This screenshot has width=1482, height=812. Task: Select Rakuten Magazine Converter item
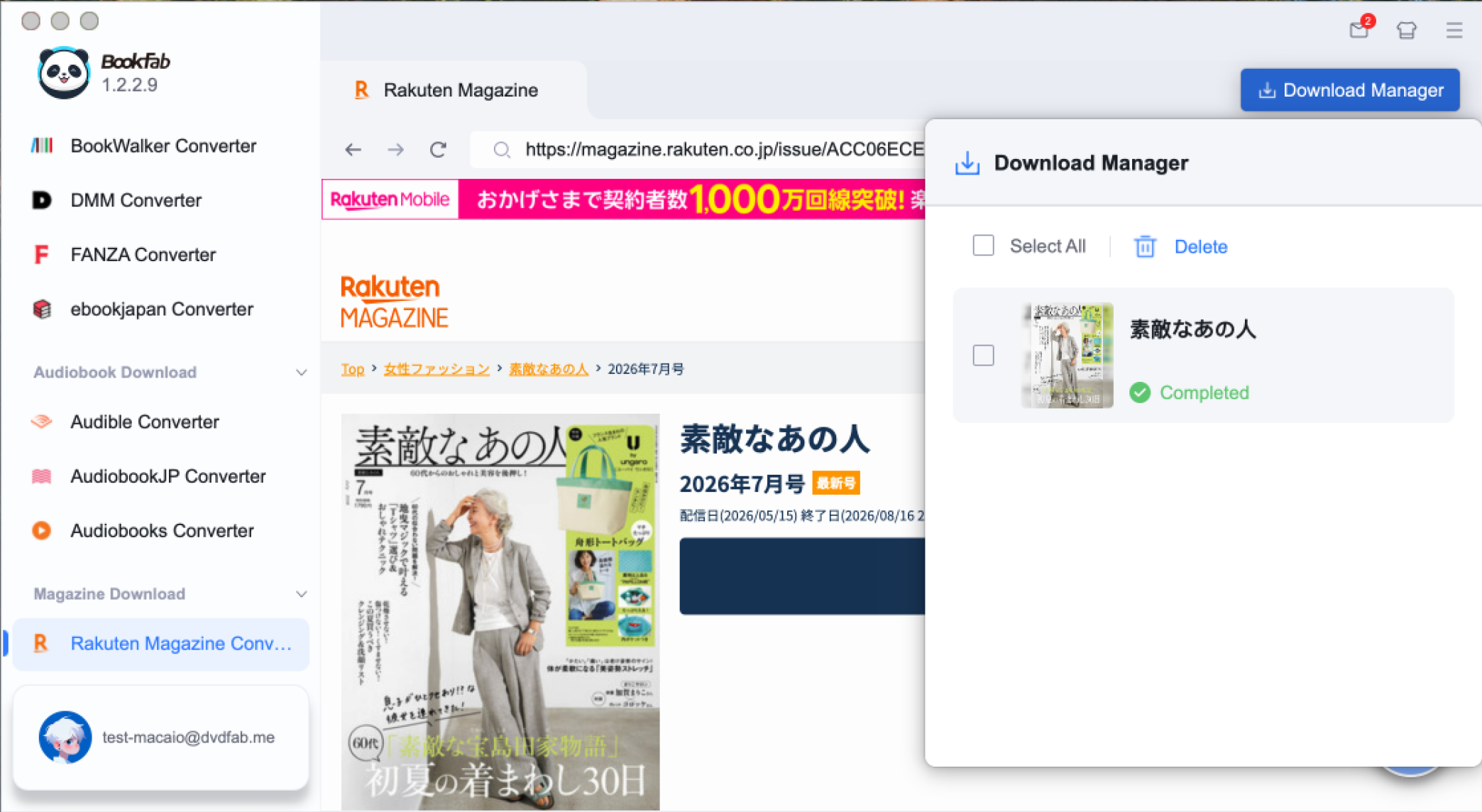click(x=161, y=644)
